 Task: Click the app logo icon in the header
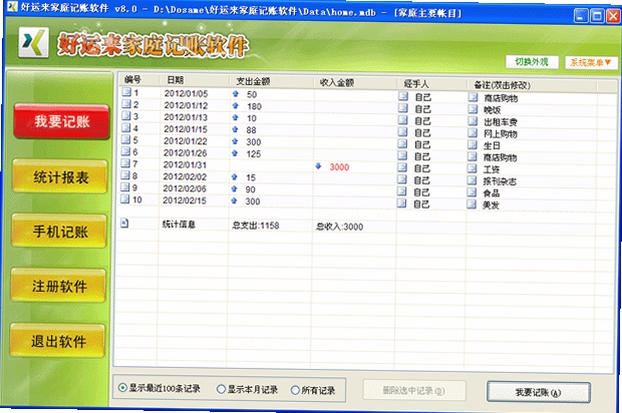33,42
